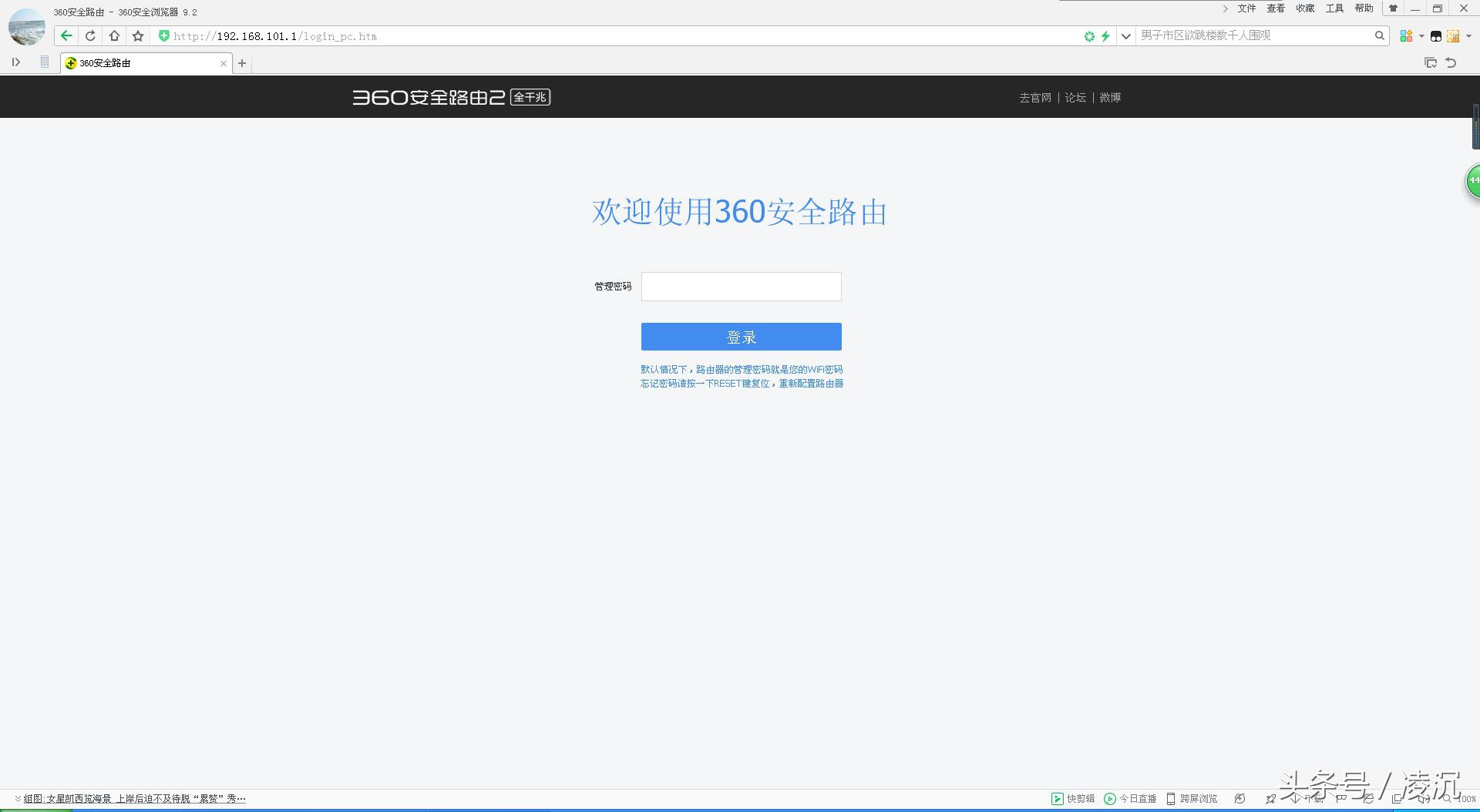Open a new tab with plus button

click(242, 63)
